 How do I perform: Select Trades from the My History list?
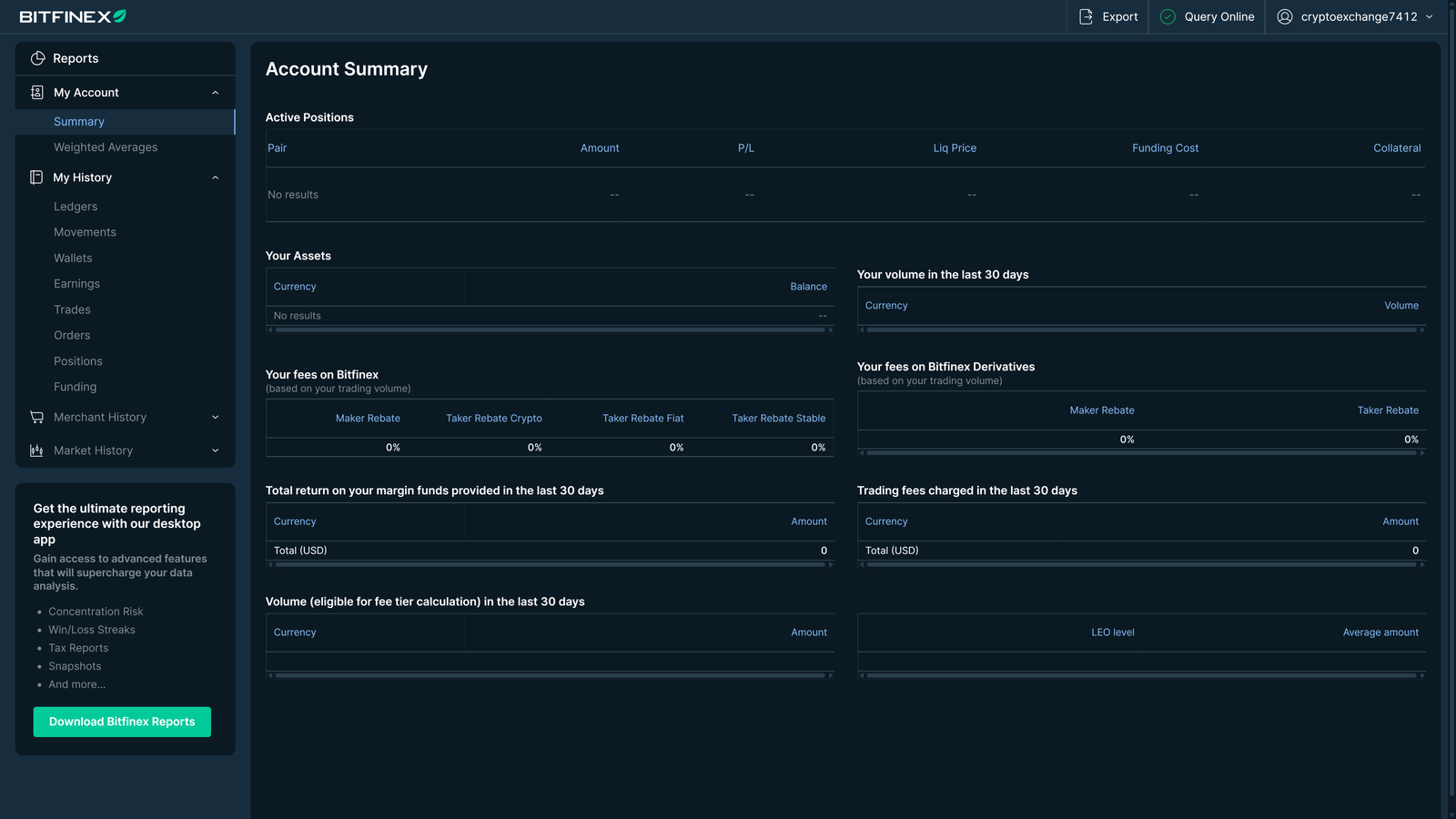pyautogui.click(x=72, y=309)
